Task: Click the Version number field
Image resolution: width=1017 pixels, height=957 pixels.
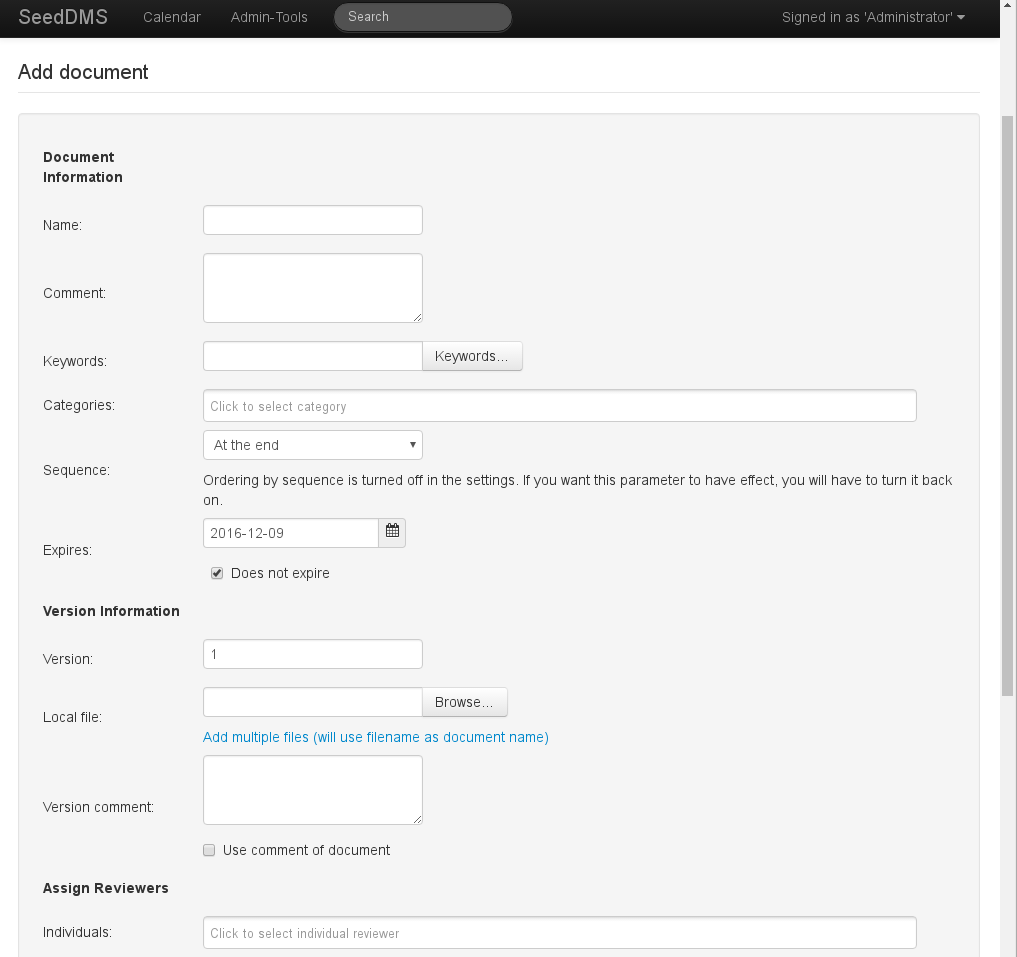Action: pyautogui.click(x=312, y=654)
